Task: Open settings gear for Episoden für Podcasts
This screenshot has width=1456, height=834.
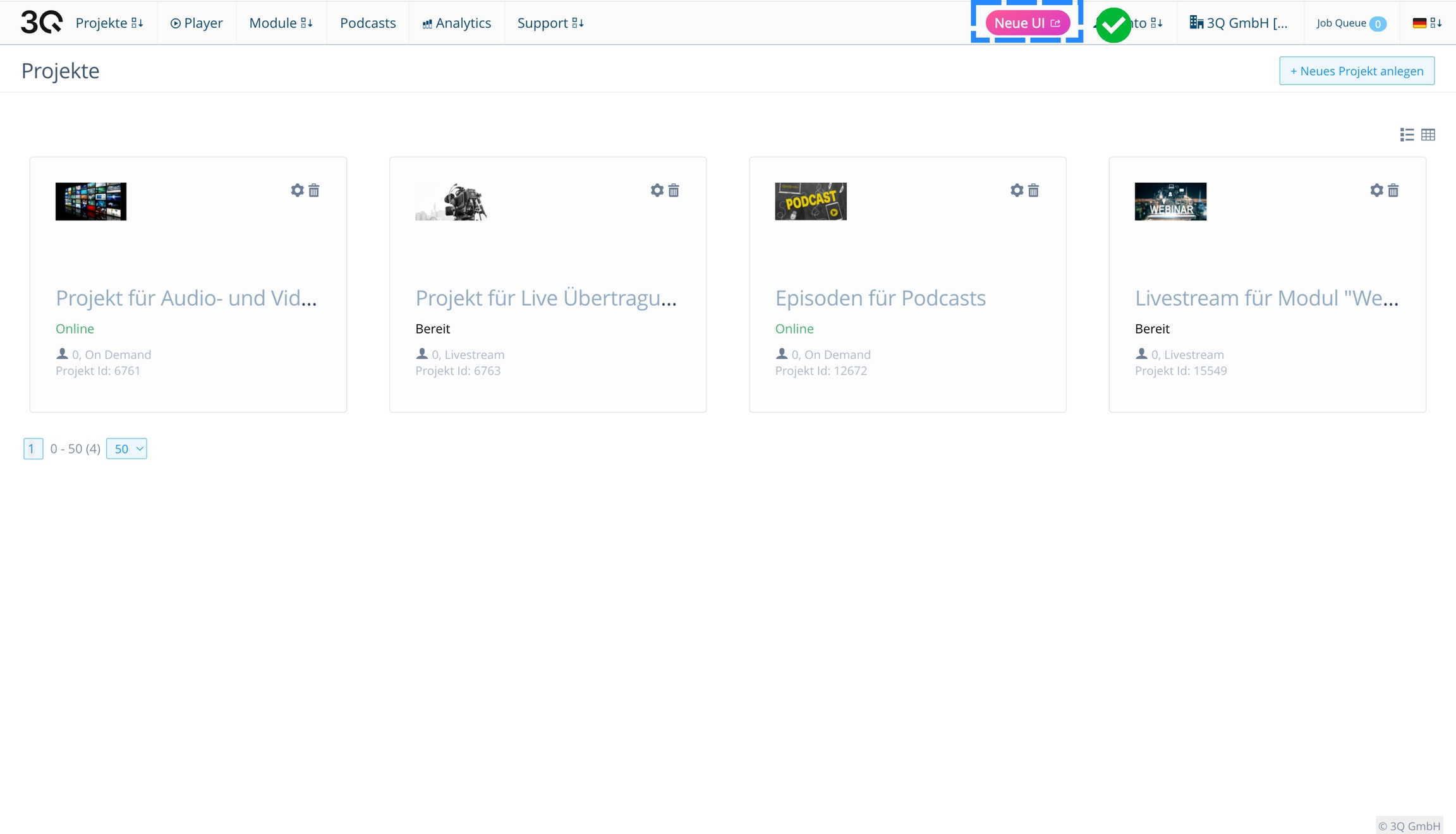Action: 1016,190
